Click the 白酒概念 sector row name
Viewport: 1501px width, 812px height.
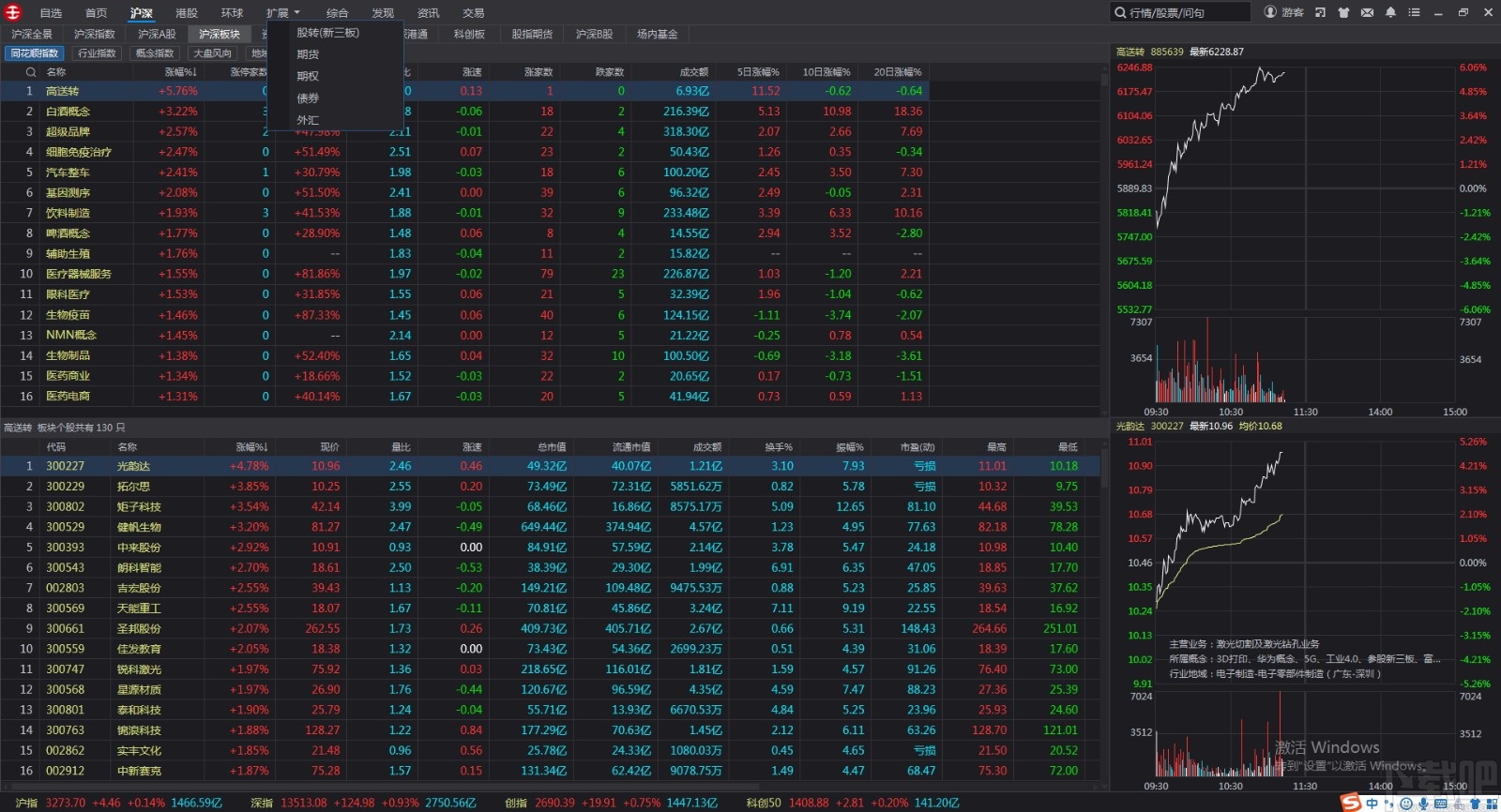[68, 112]
